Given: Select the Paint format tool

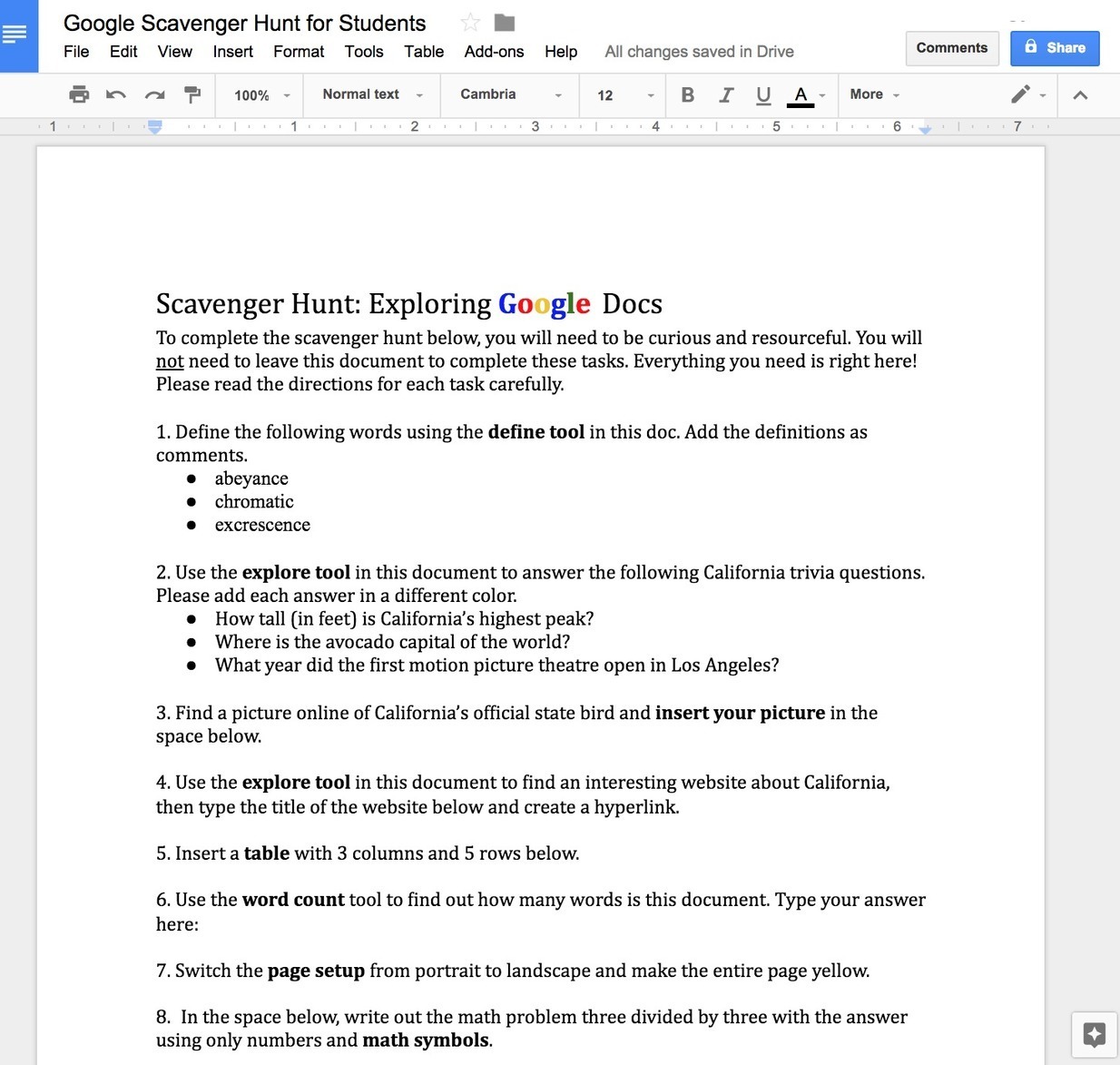Looking at the screenshot, I should [x=192, y=94].
